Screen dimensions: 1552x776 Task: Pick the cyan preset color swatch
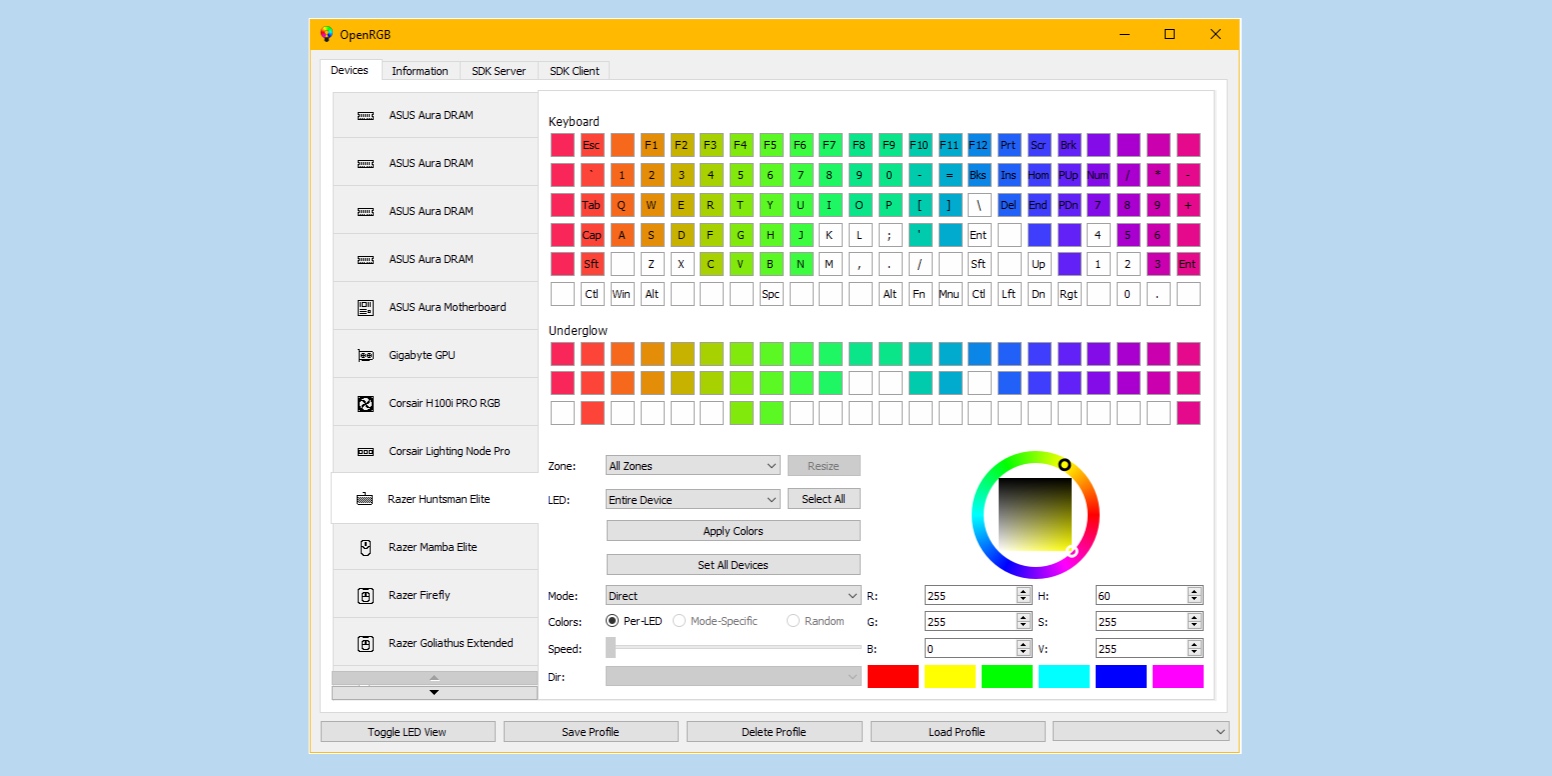click(1064, 677)
